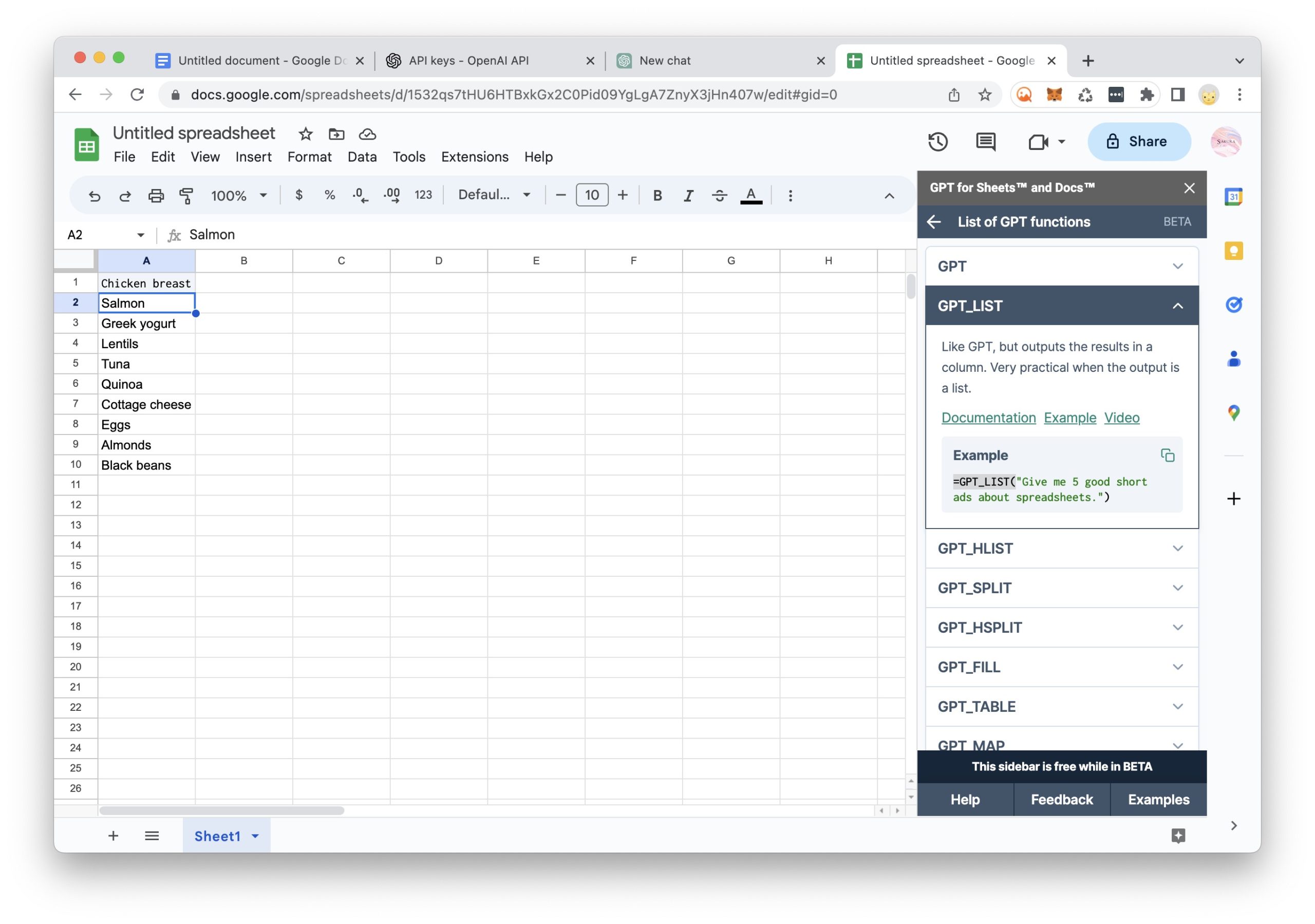1315x924 pixels.
Task: Copy the GPT_LIST example formula
Action: tap(1167, 455)
